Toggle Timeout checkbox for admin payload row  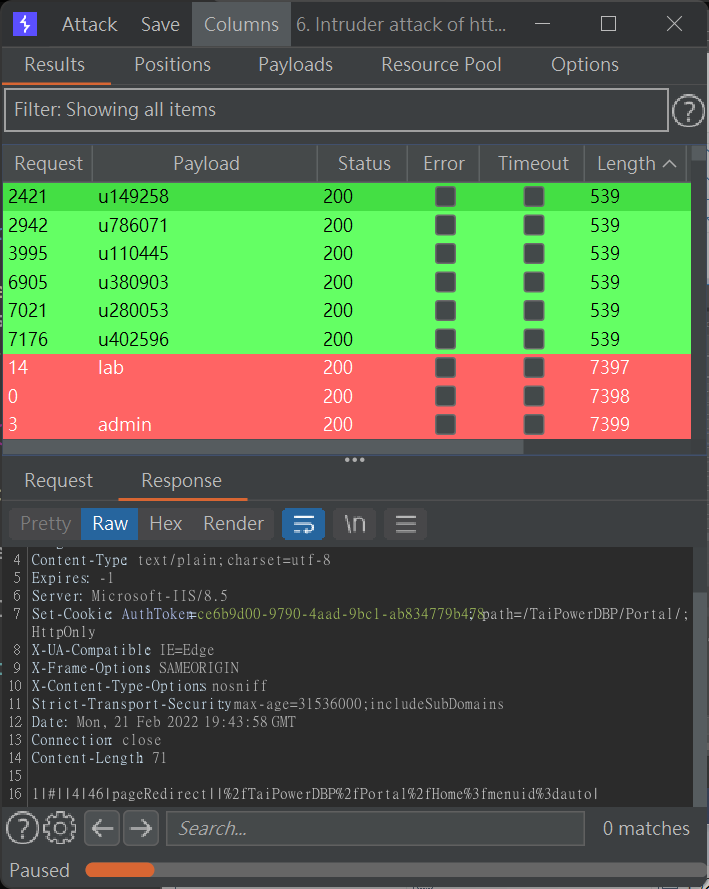[533, 425]
